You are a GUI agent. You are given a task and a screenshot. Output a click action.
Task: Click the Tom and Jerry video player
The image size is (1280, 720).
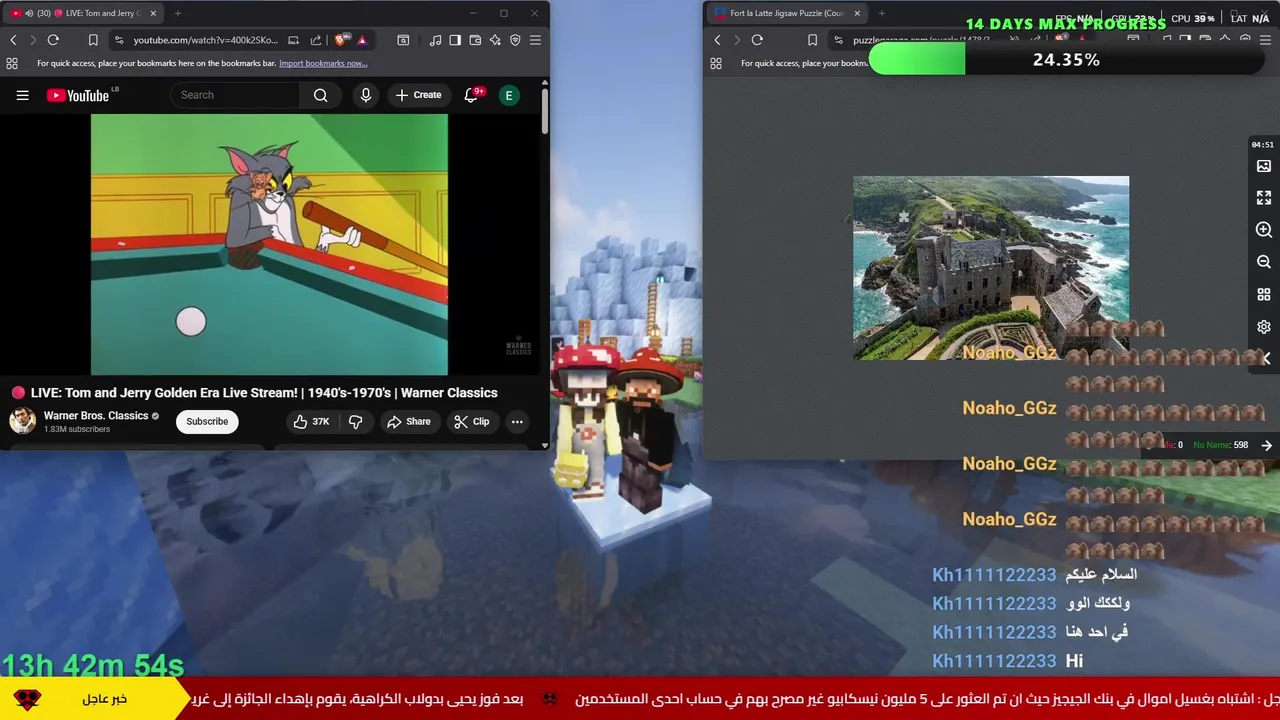269,244
